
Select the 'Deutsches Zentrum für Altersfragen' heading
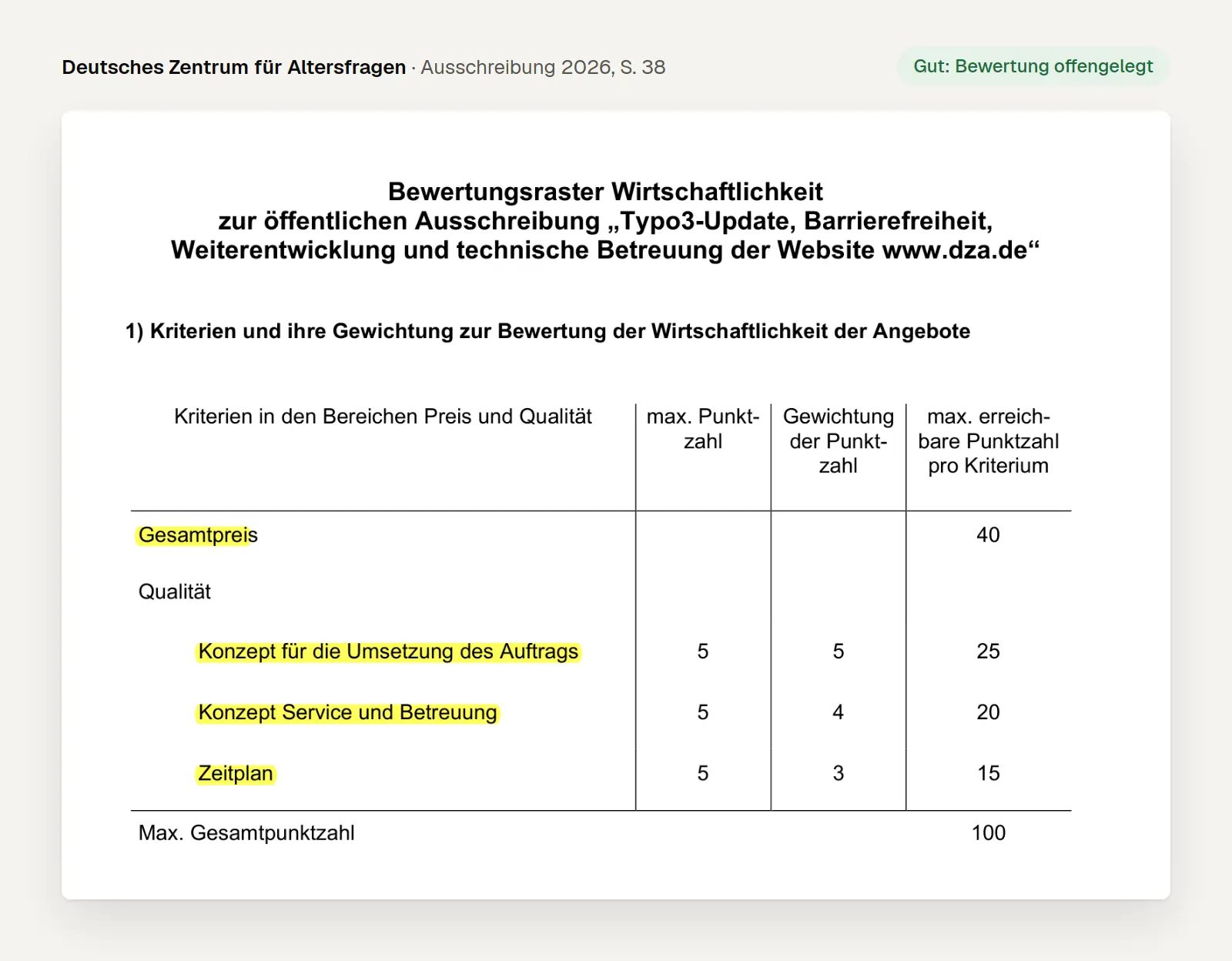[x=234, y=67]
